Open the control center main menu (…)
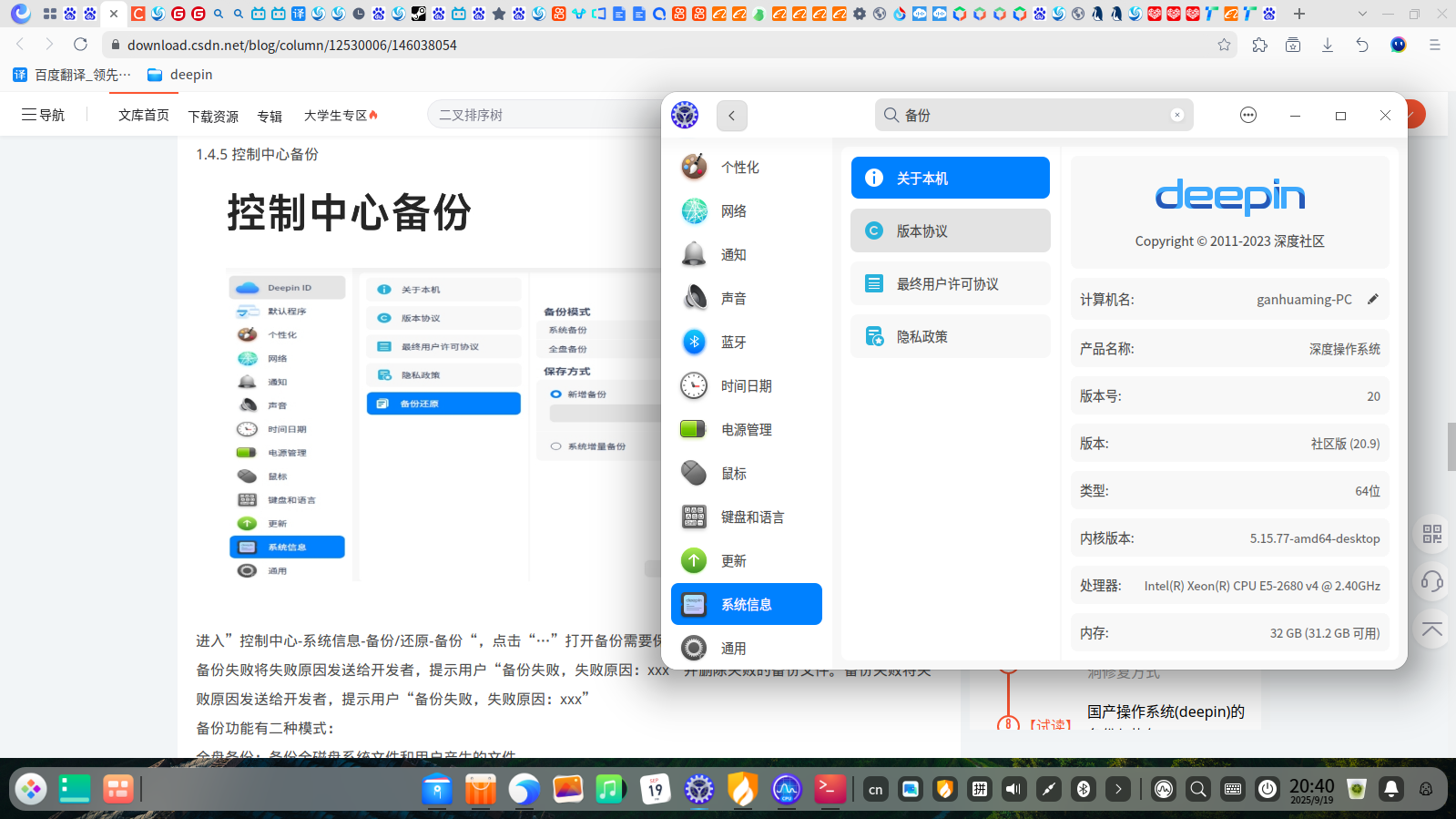Screen dimensions: 1456x819 point(1248,115)
